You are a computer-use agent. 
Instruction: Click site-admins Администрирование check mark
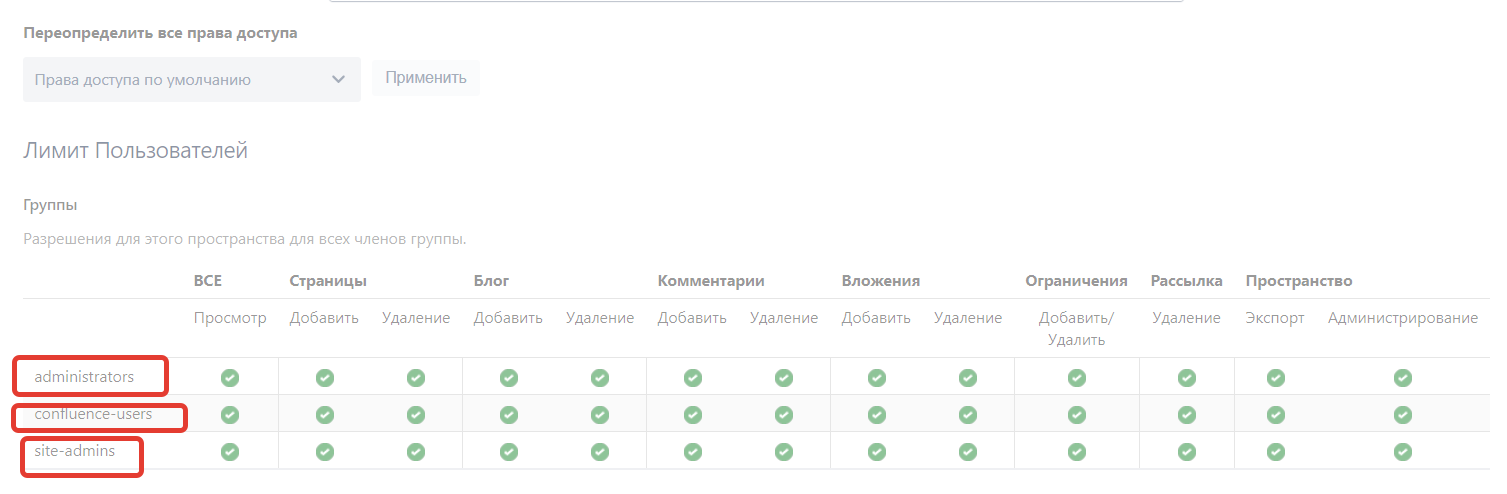[1403, 452]
